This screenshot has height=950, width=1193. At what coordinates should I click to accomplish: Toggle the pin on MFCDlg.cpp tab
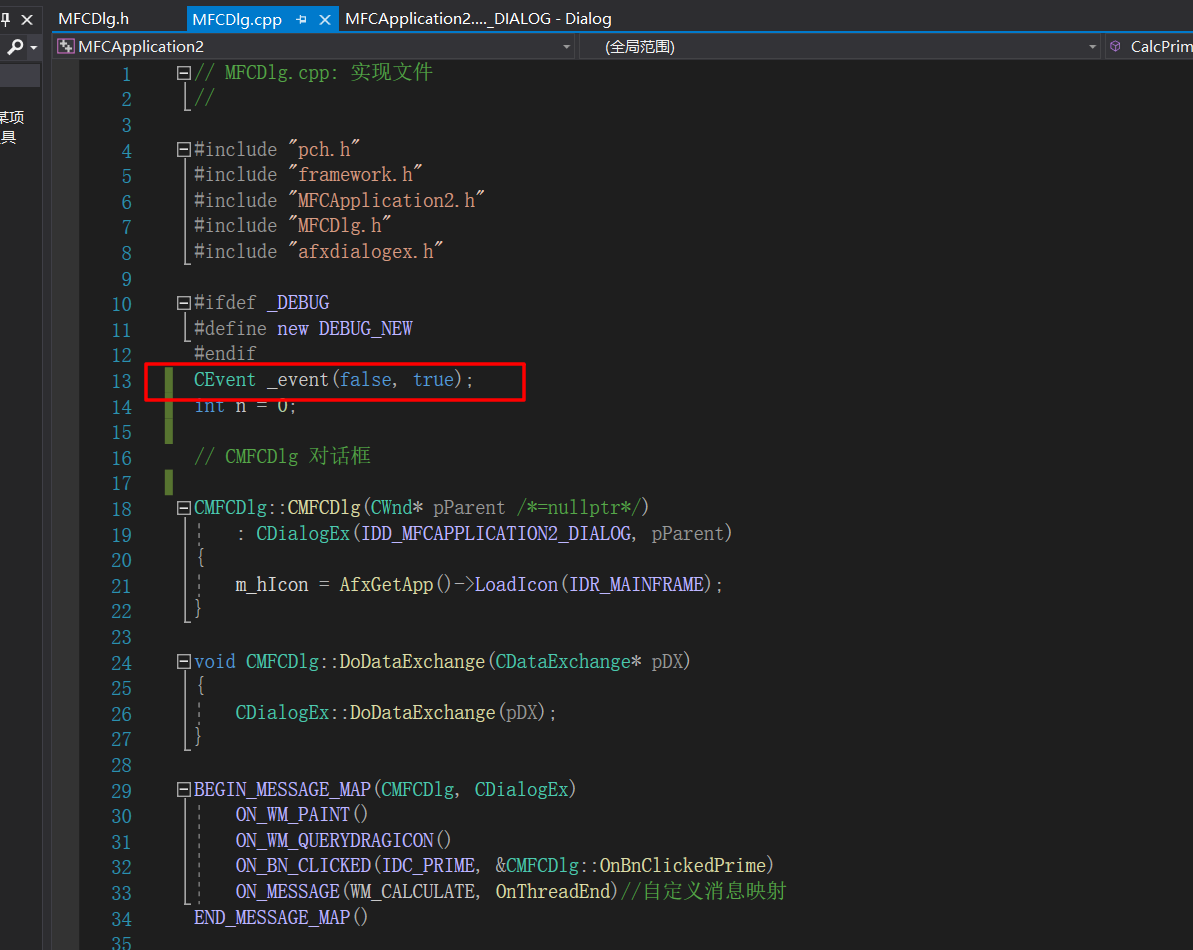pyautogui.click(x=301, y=19)
